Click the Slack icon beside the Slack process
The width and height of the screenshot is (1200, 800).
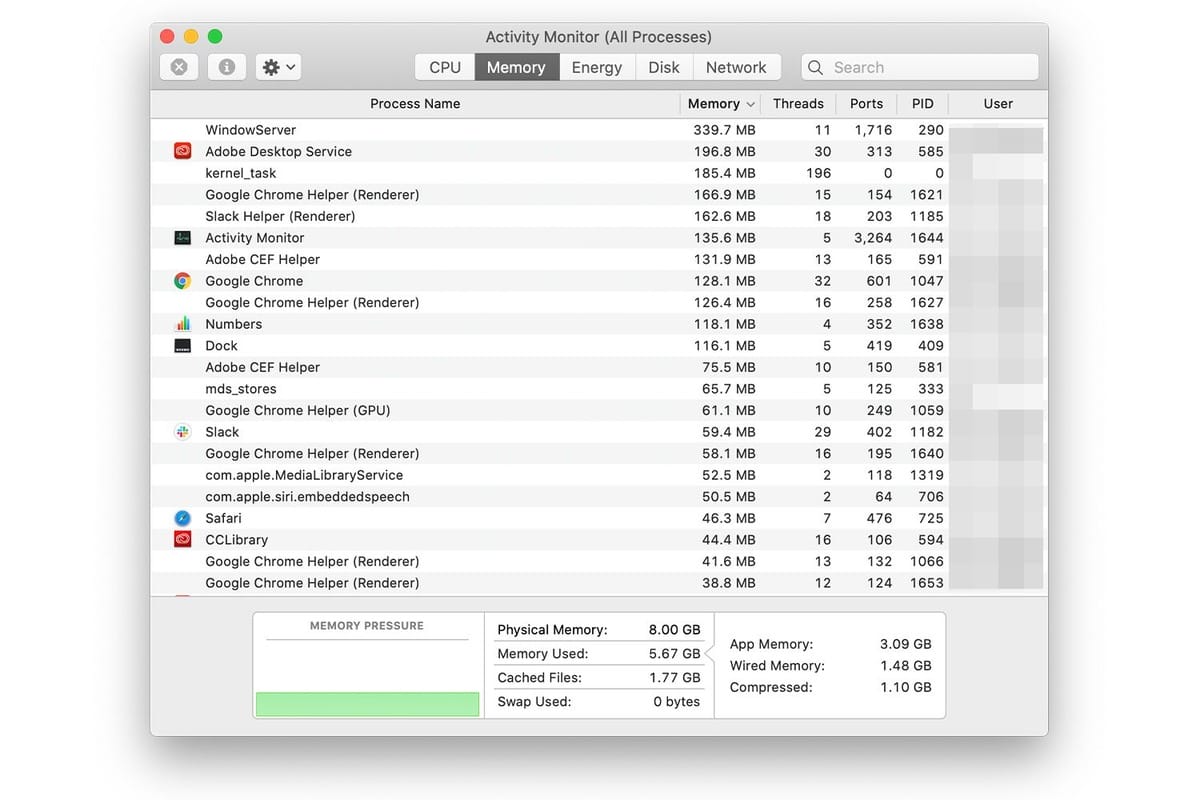coord(181,431)
